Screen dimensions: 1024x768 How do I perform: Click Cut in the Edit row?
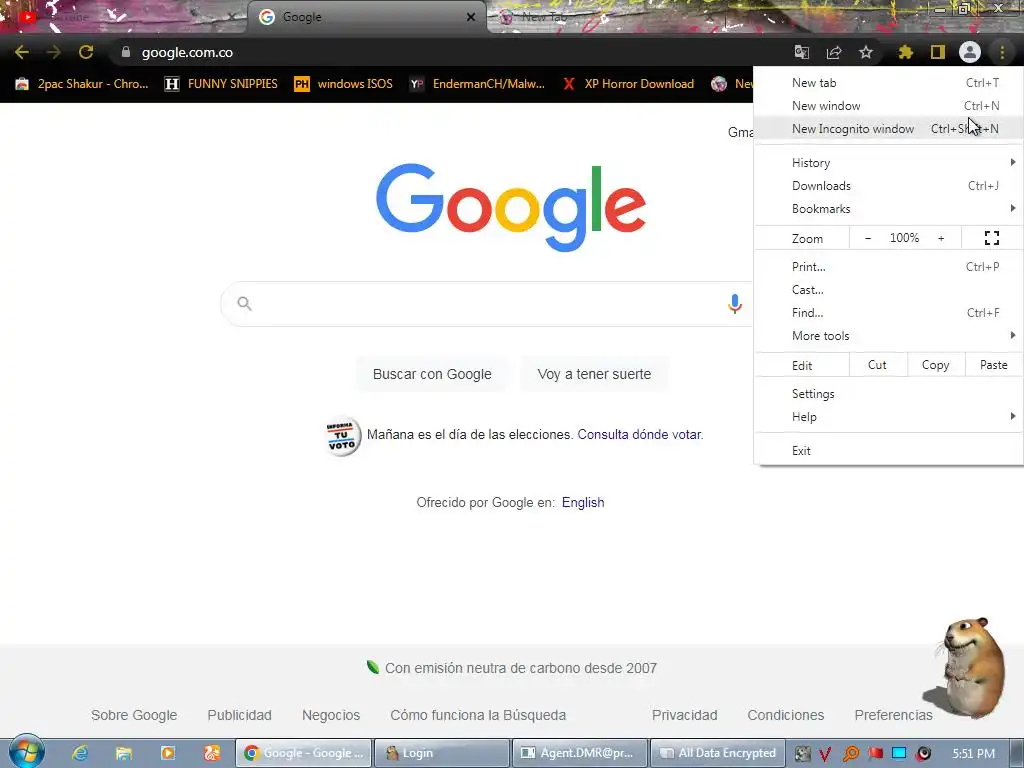[878, 365]
